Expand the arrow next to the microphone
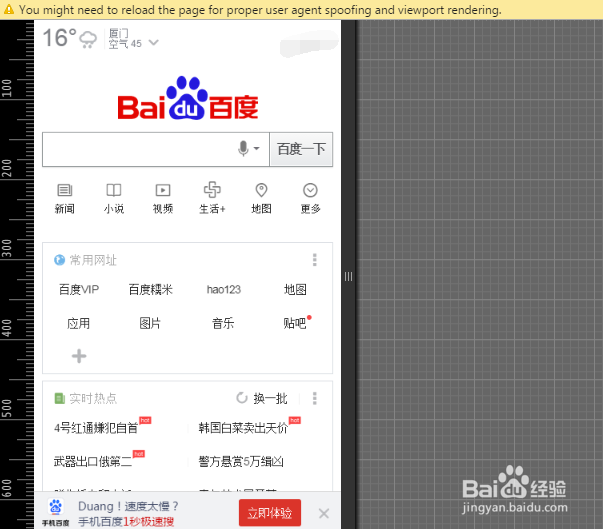603x529 pixels. 257,148
